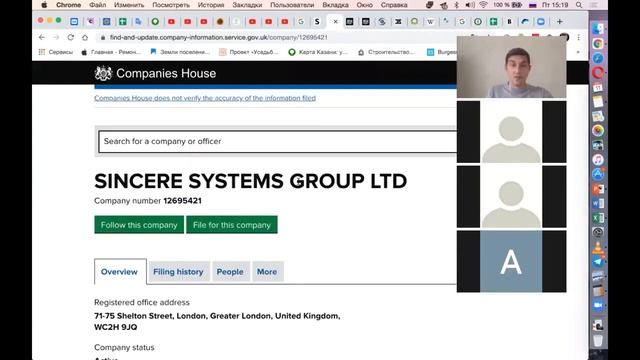
Task: Open the История menu
Action: [211, 5]
